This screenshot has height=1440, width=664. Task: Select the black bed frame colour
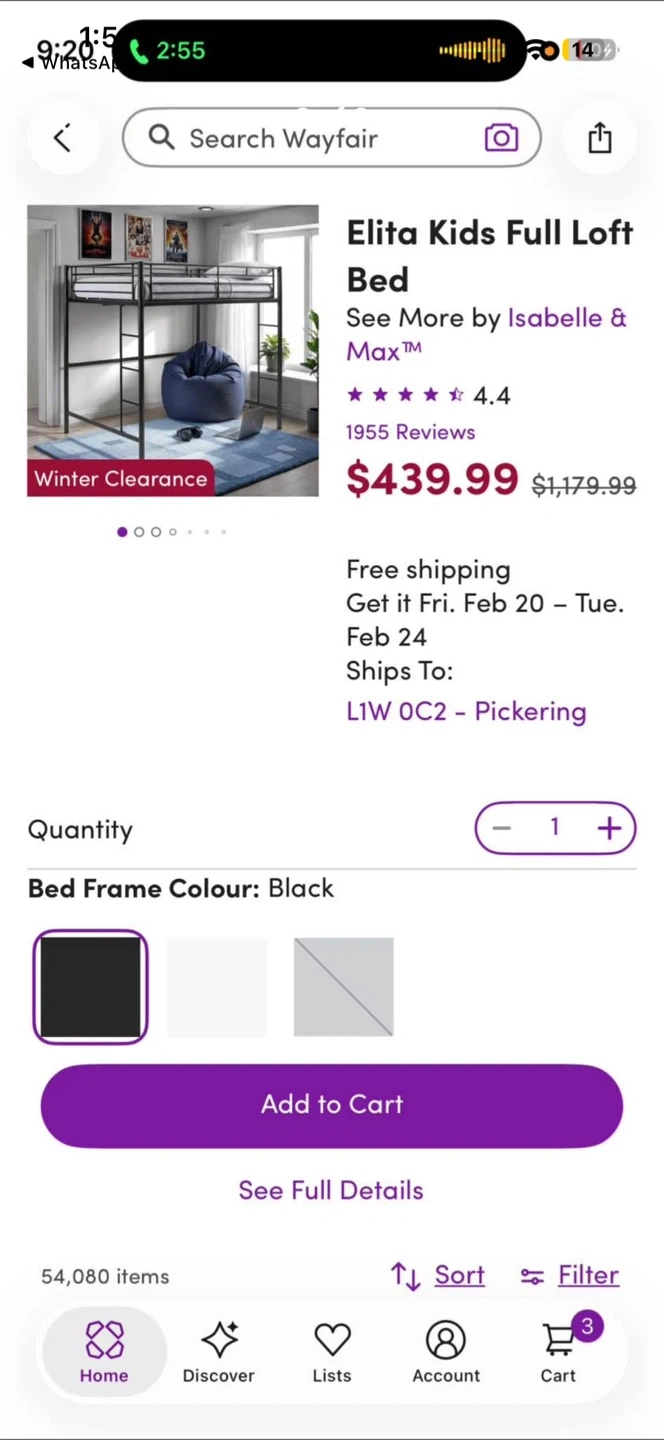pos(90,987)
